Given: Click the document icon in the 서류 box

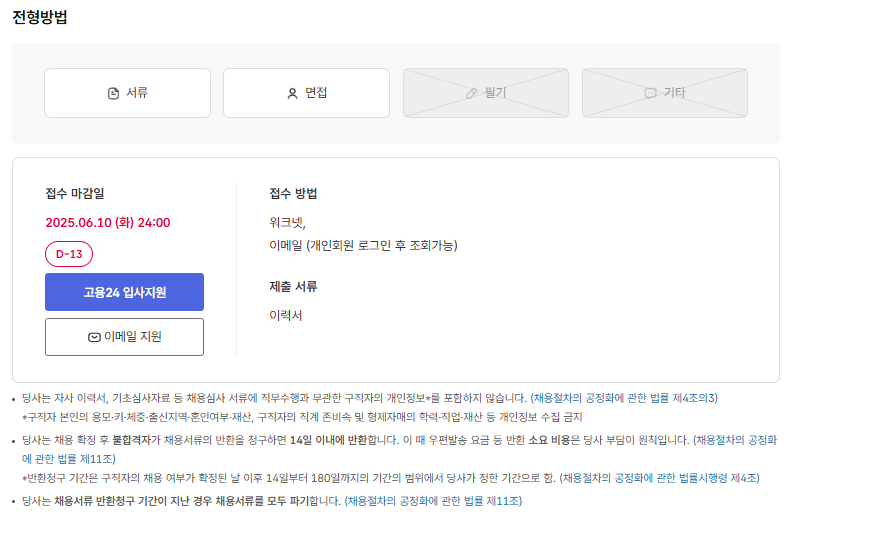Looking at the screenshot, I should click(x=113, y=93).
